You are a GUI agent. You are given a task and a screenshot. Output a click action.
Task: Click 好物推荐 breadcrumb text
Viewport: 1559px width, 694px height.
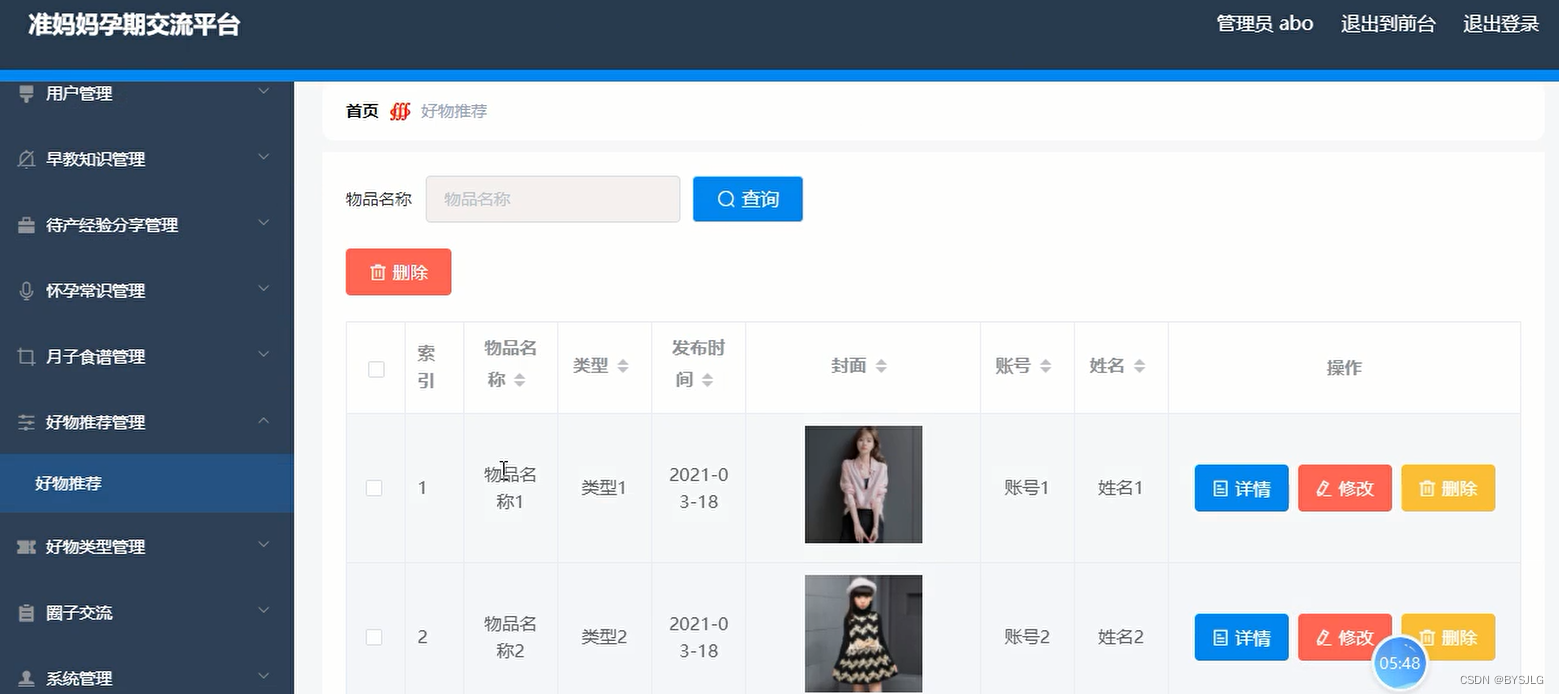pyautogui.click(x=454, y=111)
